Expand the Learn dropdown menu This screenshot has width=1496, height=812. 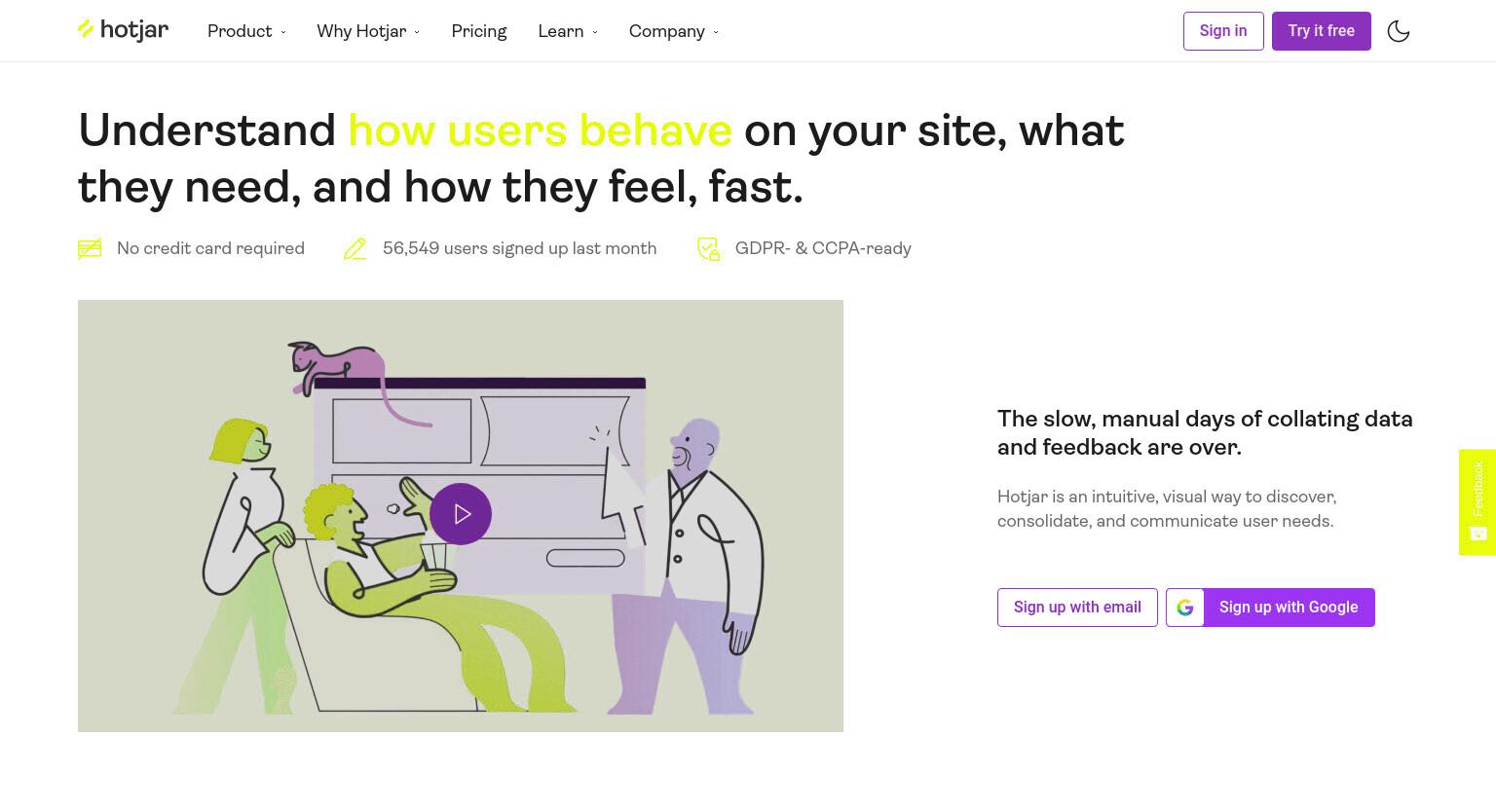coord(568,31)
